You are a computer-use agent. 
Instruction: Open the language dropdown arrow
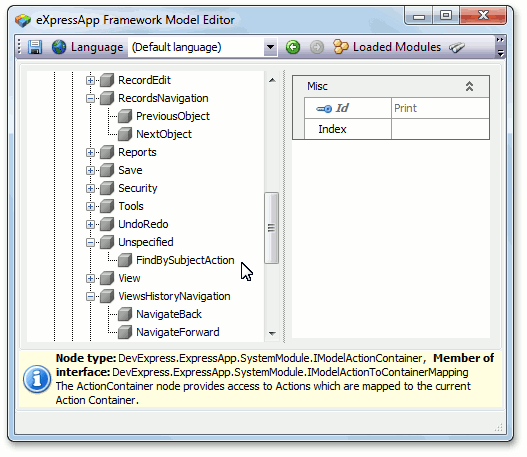click(x=270, y=47)
